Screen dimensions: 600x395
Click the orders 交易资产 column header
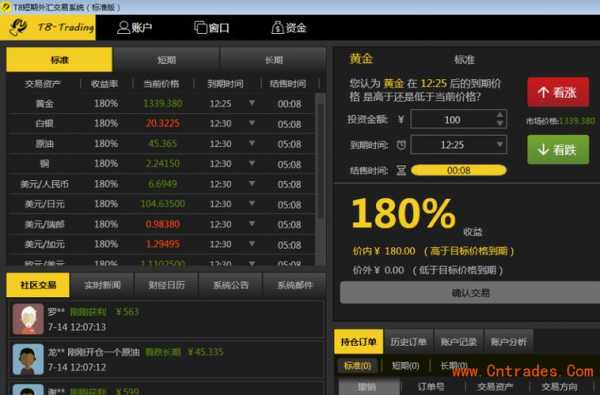495,387
